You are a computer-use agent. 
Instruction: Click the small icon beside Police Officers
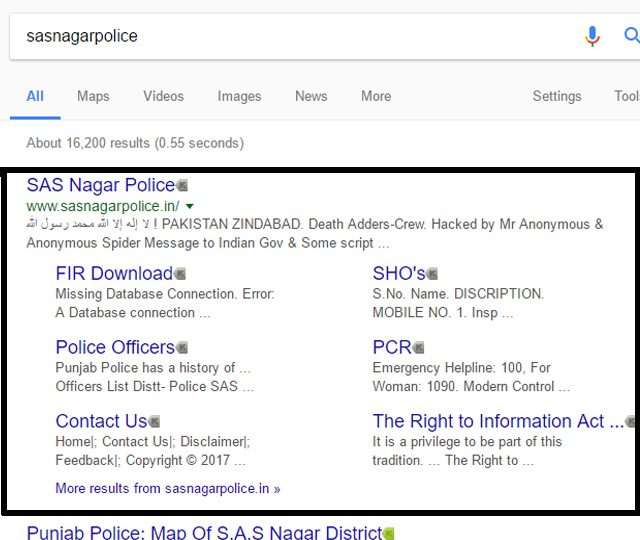[182, 348]
